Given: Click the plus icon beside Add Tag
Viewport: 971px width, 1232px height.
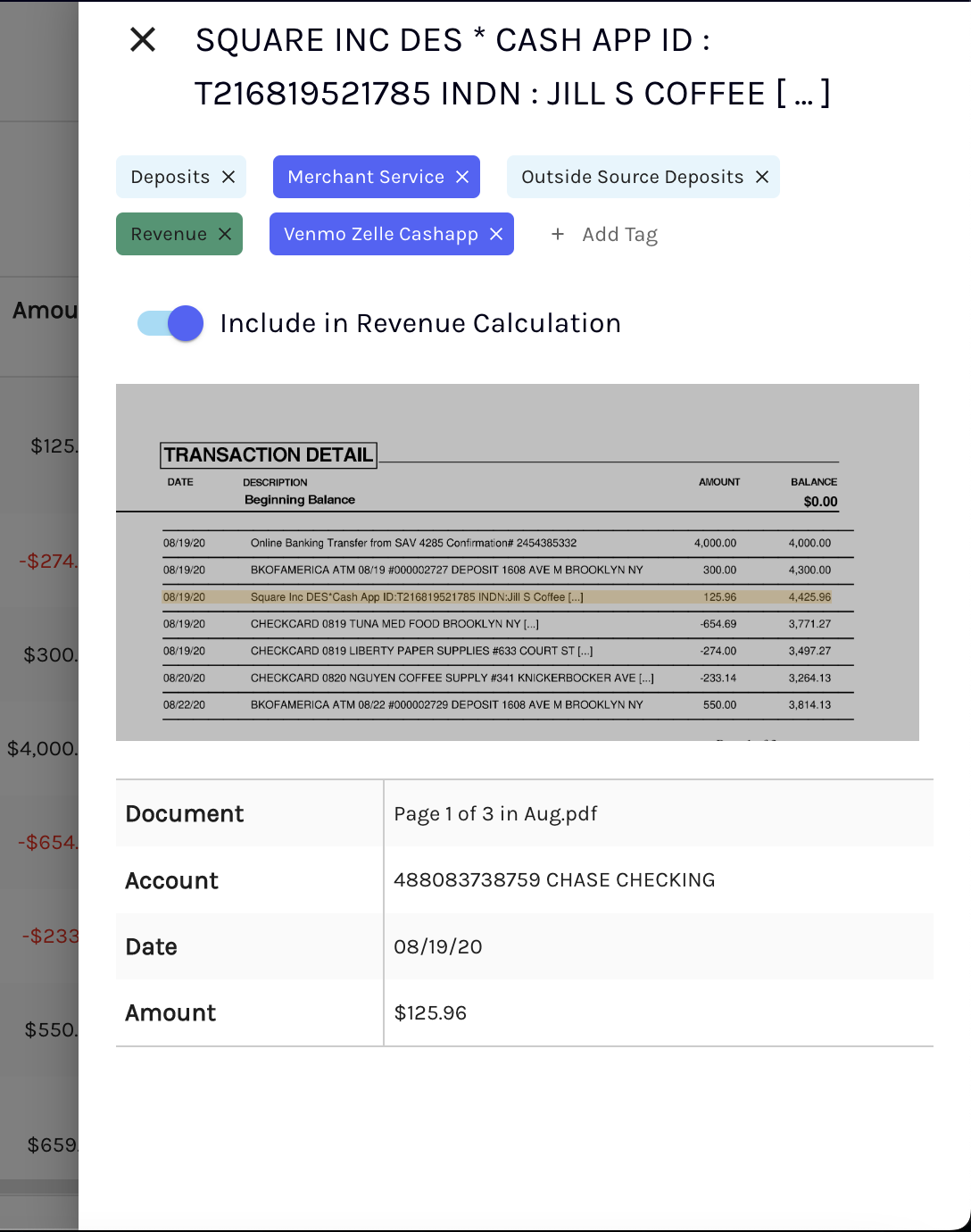Looking at the screenshot, I should (558, 234).
